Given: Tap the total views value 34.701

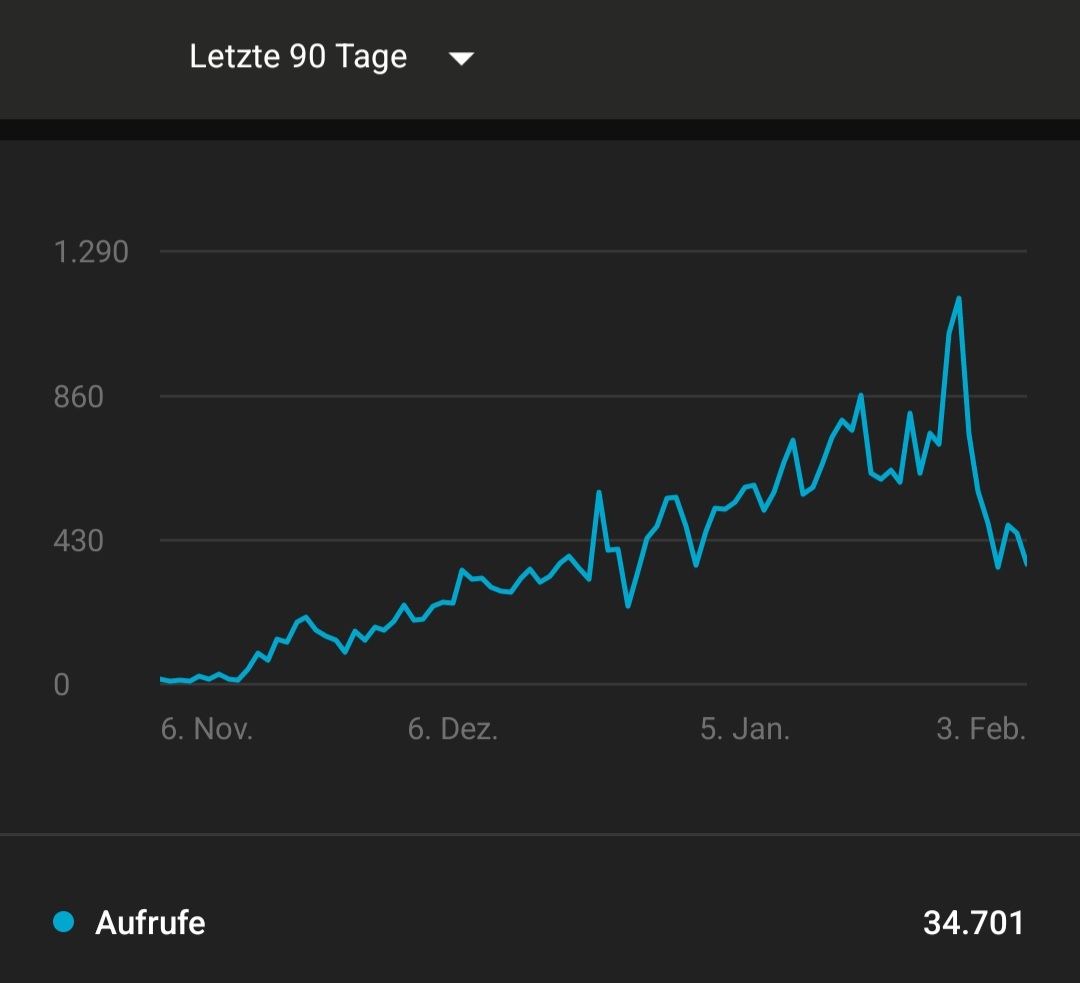Looking at the screenshot, I should pyautogui.click(x=973, y=922).
